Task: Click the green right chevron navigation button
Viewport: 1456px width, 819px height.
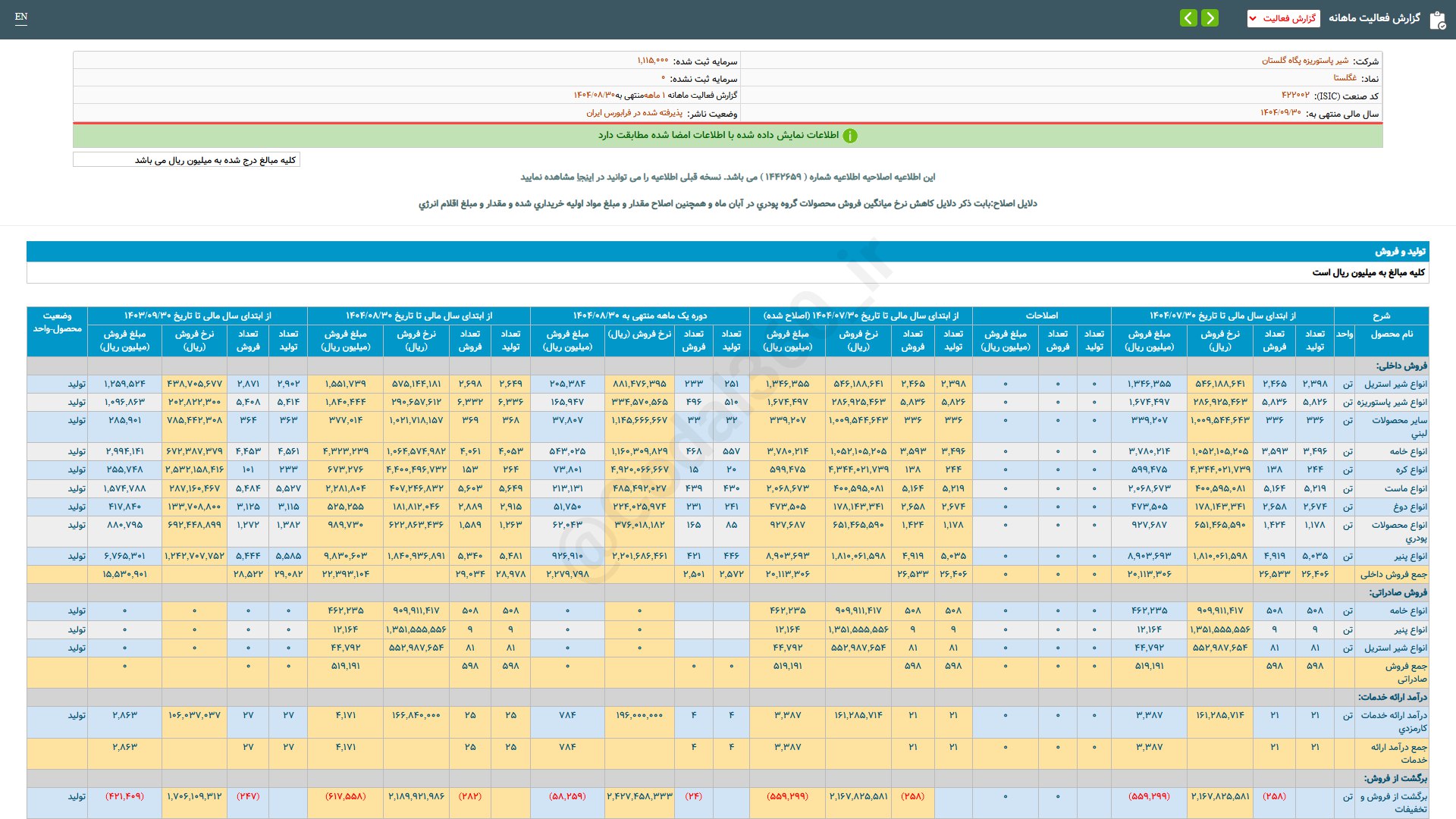Action: pyautogui.click(x=1210, y=17)
